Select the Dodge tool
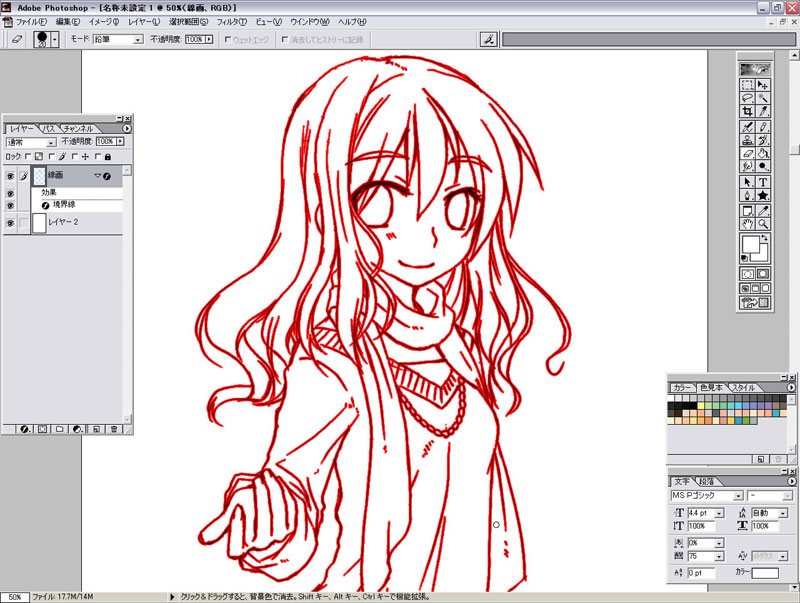Screen dimensions: 800x603 [x=763, y=167]
